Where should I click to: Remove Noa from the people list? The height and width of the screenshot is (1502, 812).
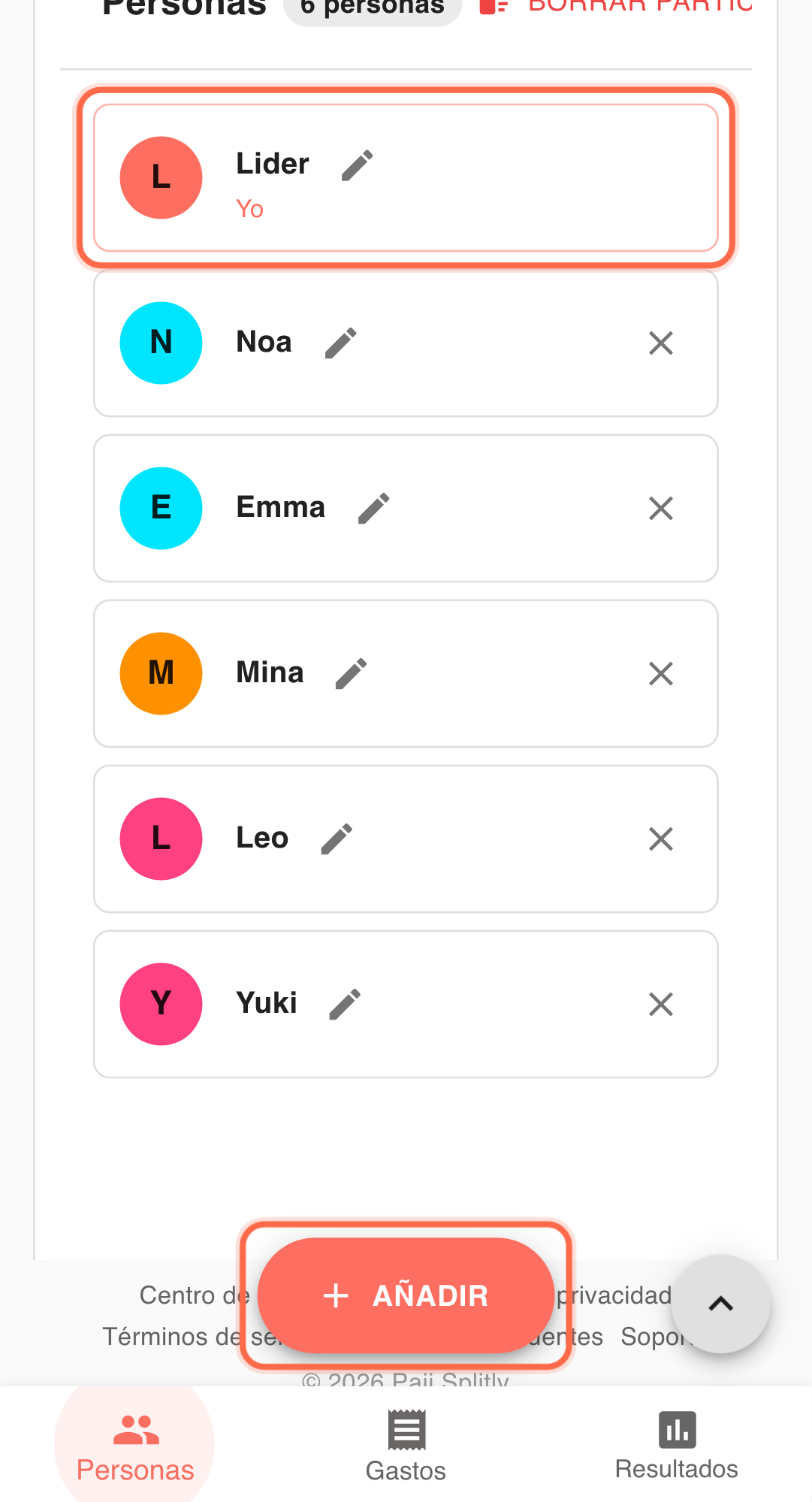pyautogui.click(x=661, y=343)
